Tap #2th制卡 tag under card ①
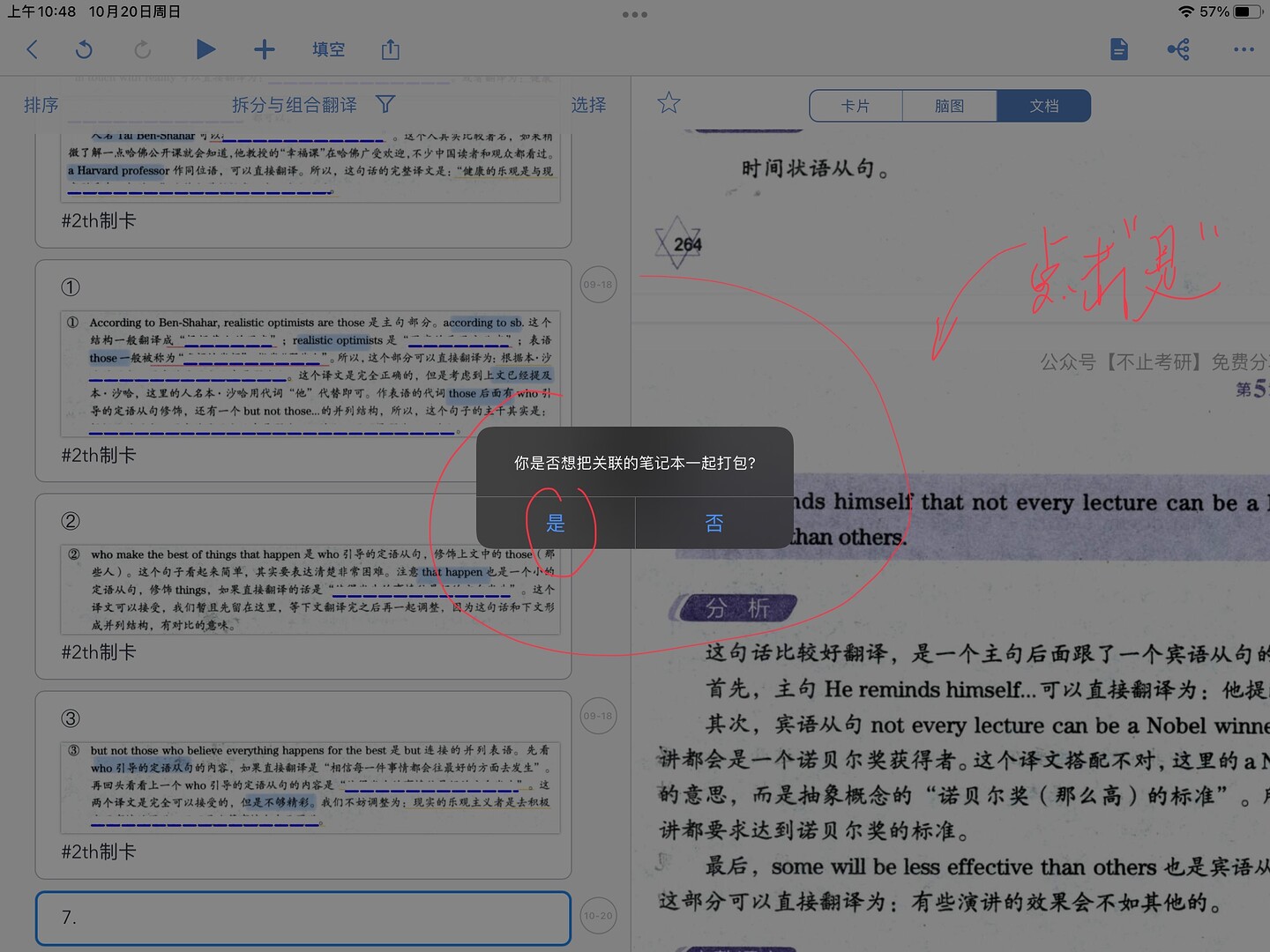The width and height of the screenshot is (1270, 952). click(x=99, y=455)
